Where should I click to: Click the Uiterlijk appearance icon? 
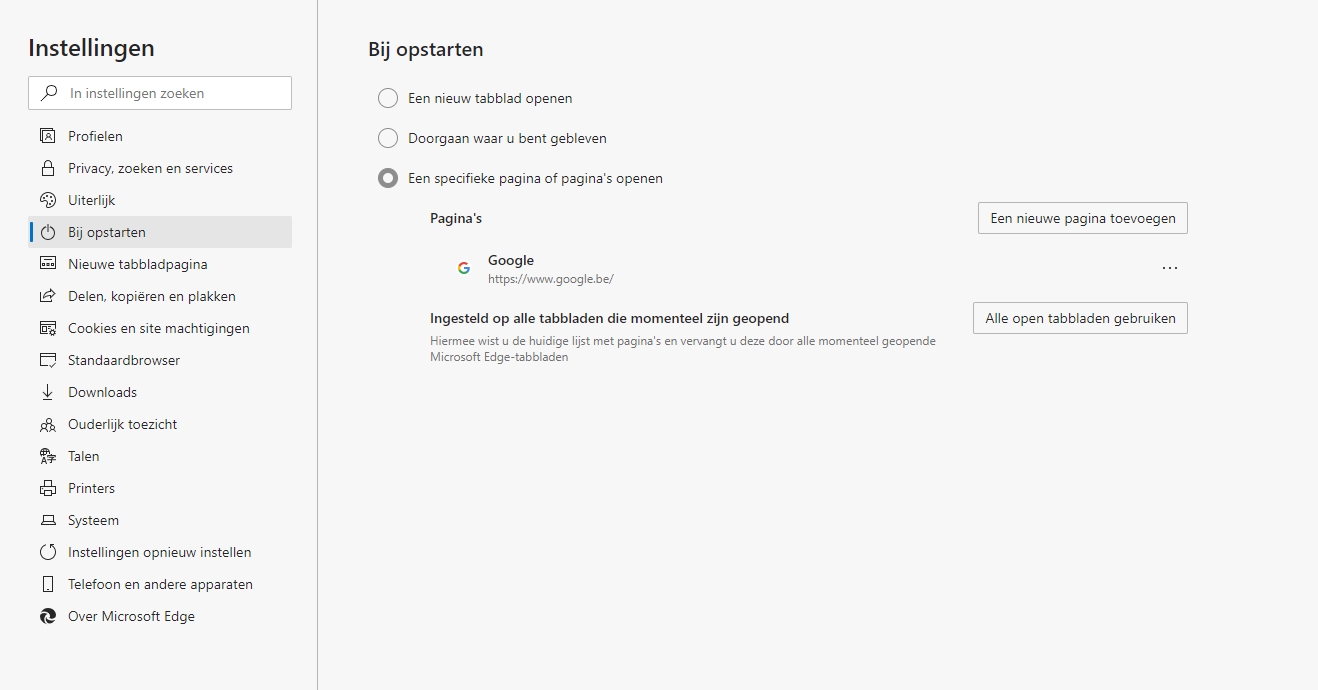tap(48, 199)
